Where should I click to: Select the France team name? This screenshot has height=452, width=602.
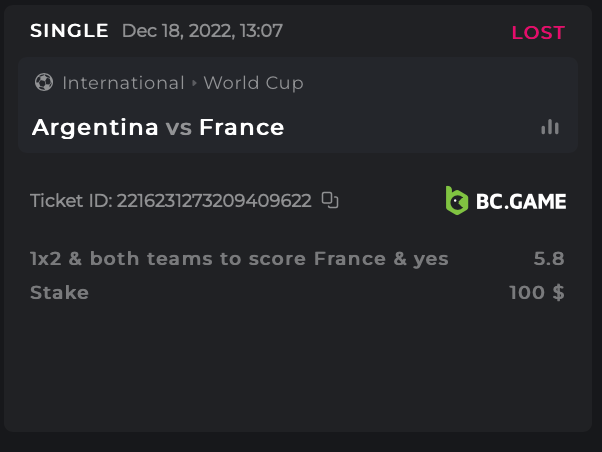241,127
